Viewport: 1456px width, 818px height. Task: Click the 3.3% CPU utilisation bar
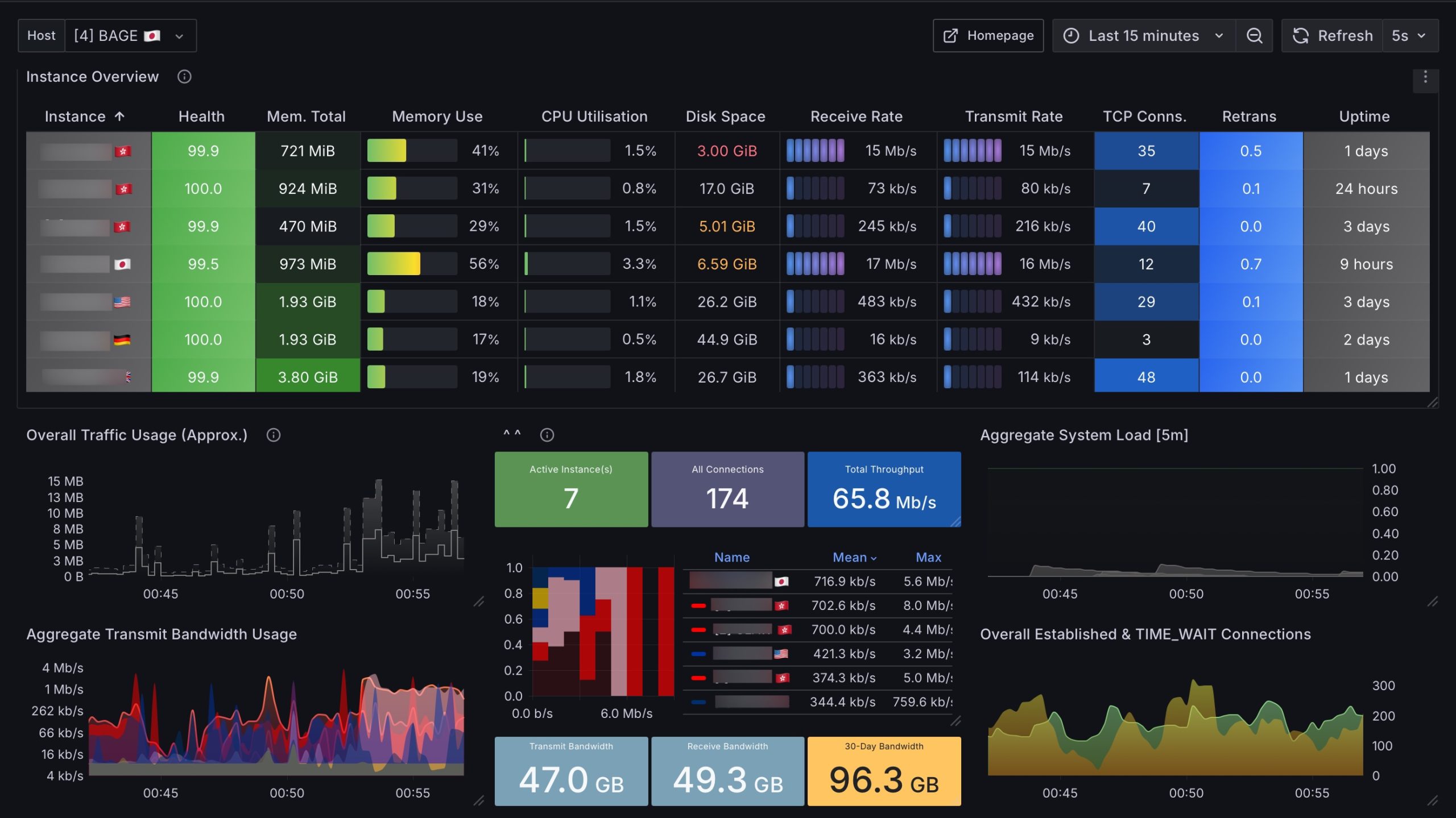[x=567, y=264]
